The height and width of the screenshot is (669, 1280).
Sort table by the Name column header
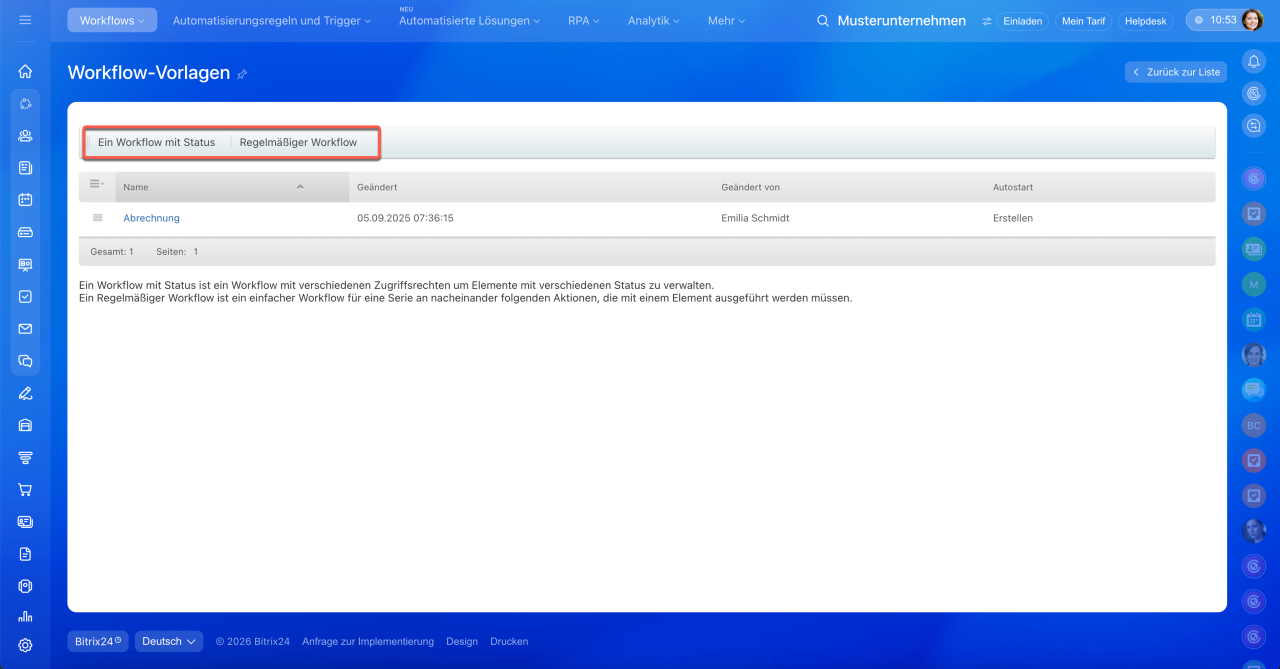coord(136,187)
